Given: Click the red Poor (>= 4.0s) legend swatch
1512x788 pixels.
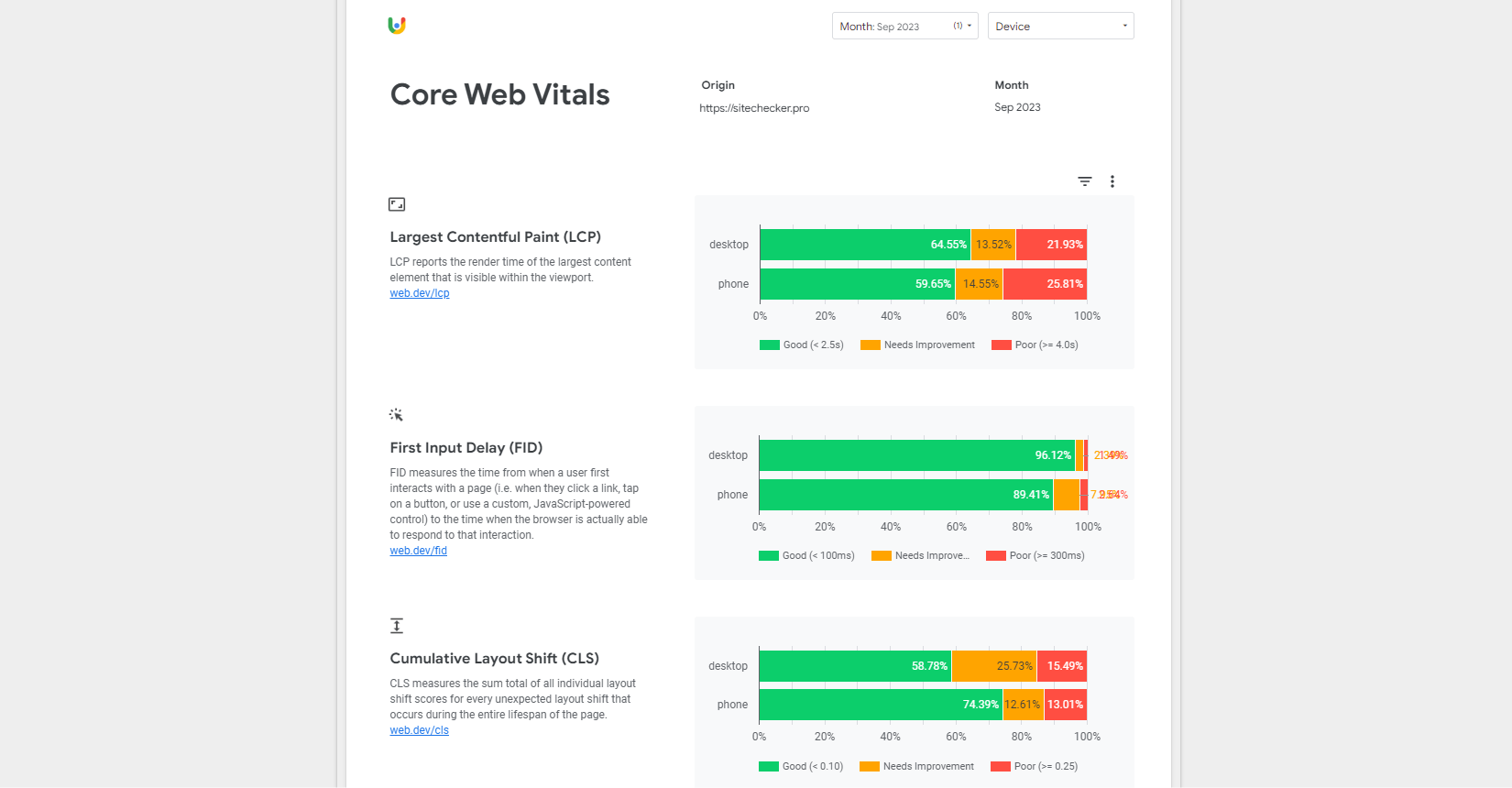Looking at the screenshot, I should click(x=1002, y=345).
